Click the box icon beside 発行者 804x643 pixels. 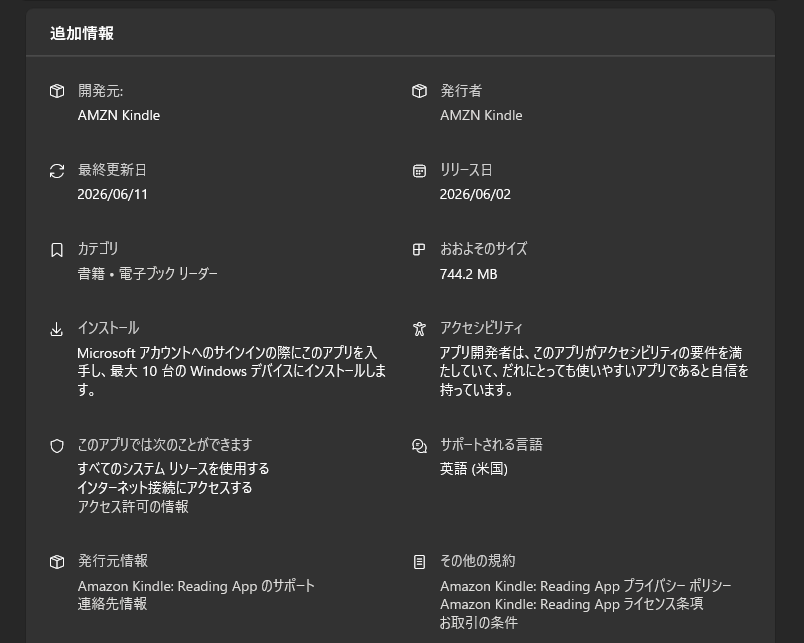419,91
